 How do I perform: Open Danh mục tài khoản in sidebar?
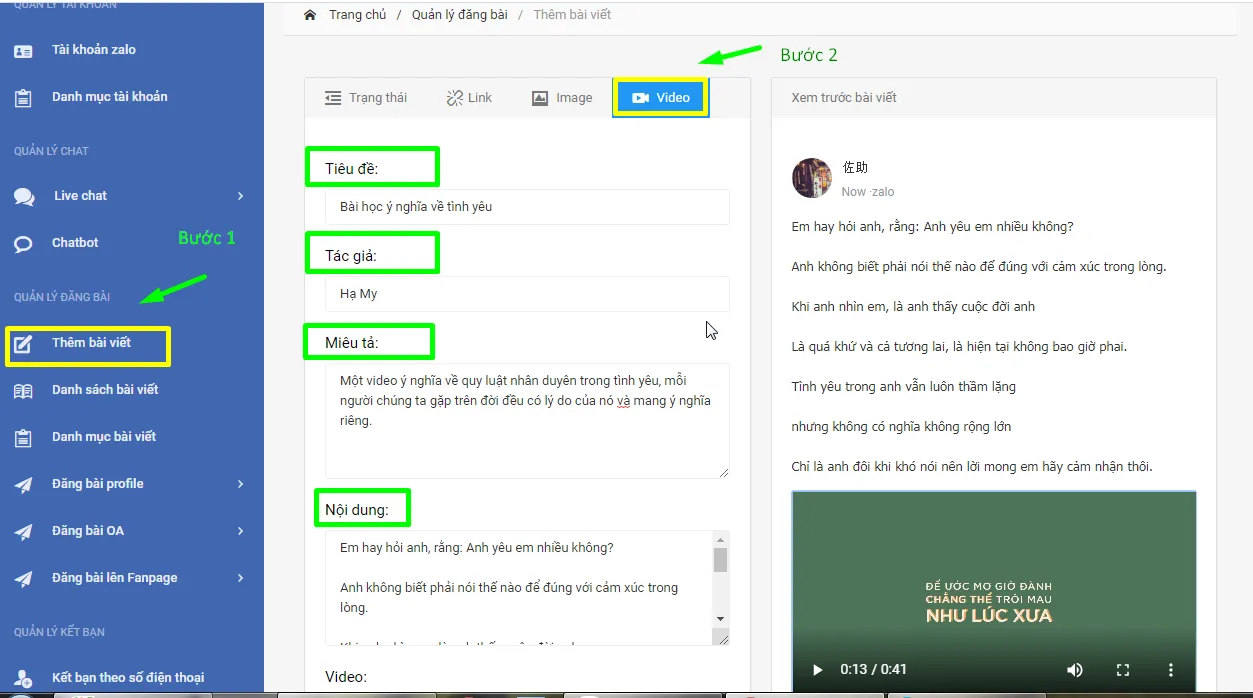tap(109, 97)
